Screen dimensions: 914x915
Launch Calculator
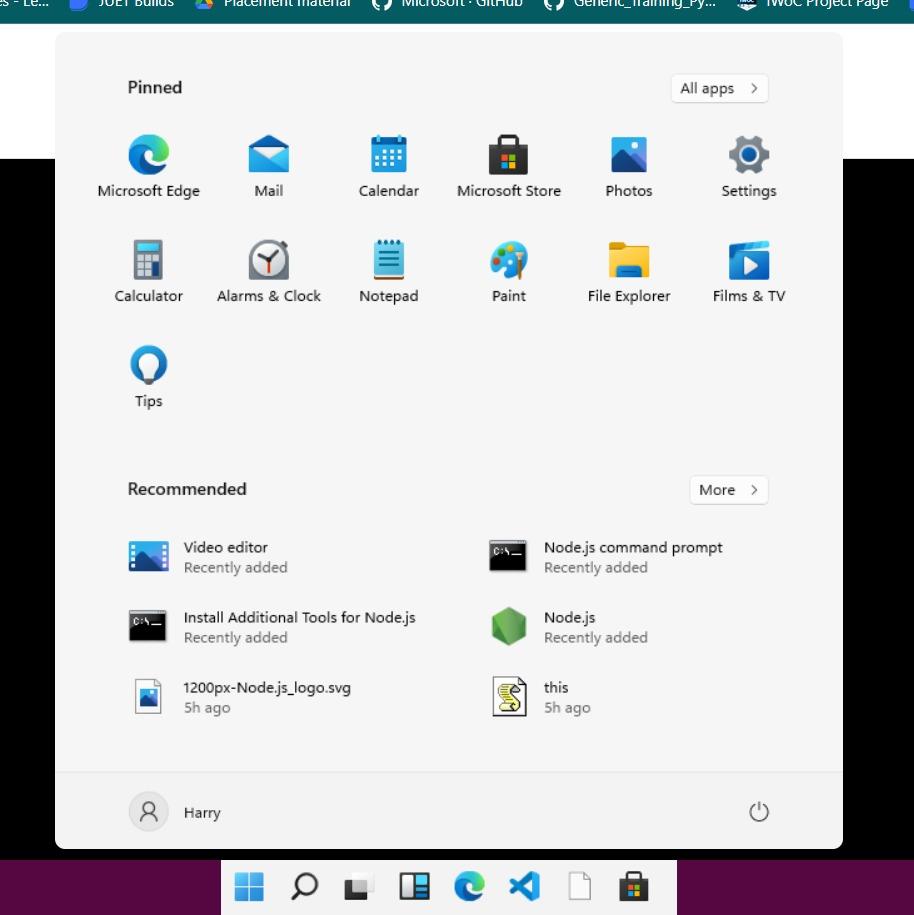tap(148, 270)
